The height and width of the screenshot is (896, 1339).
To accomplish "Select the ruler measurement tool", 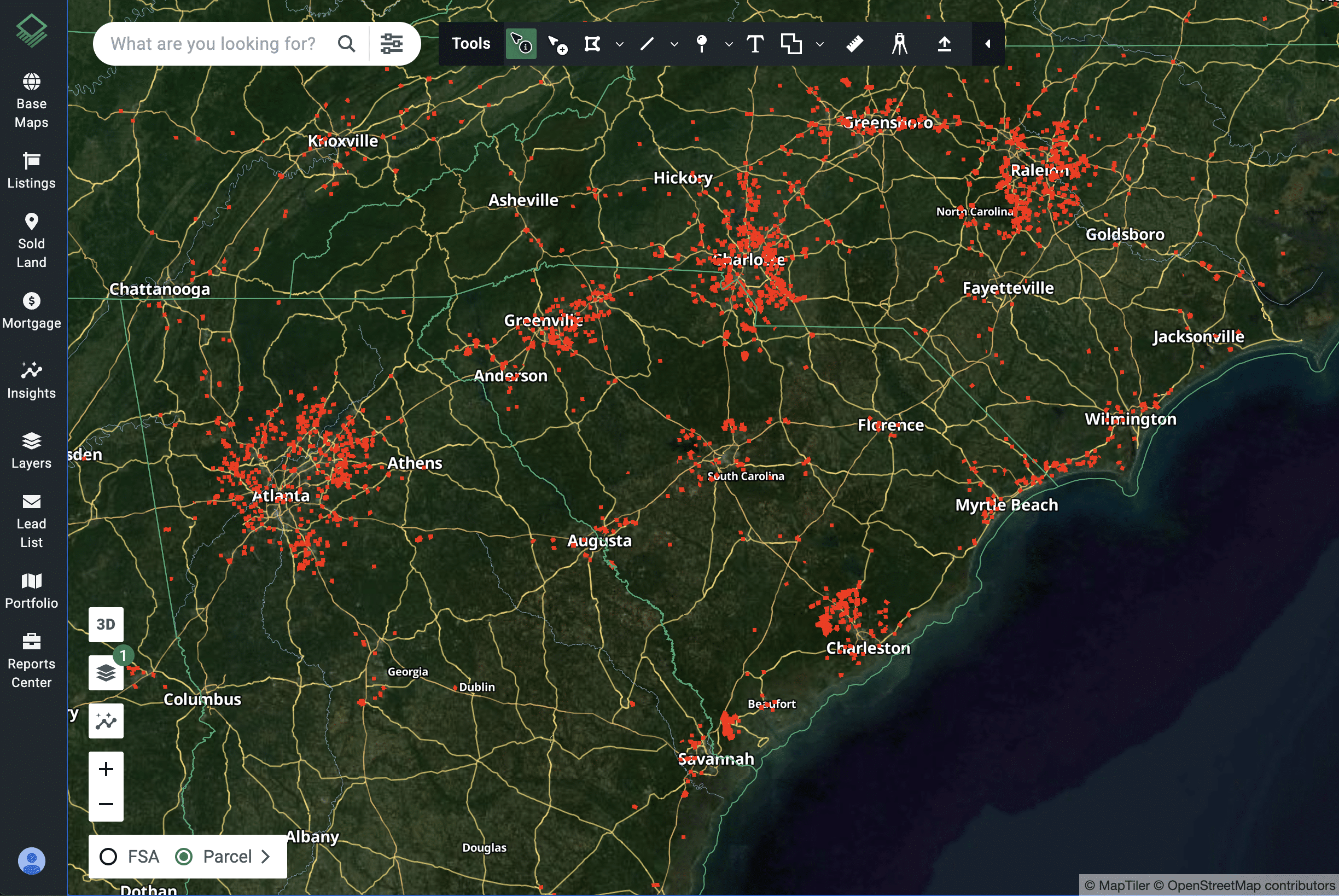I will click(x=854, y=43).
